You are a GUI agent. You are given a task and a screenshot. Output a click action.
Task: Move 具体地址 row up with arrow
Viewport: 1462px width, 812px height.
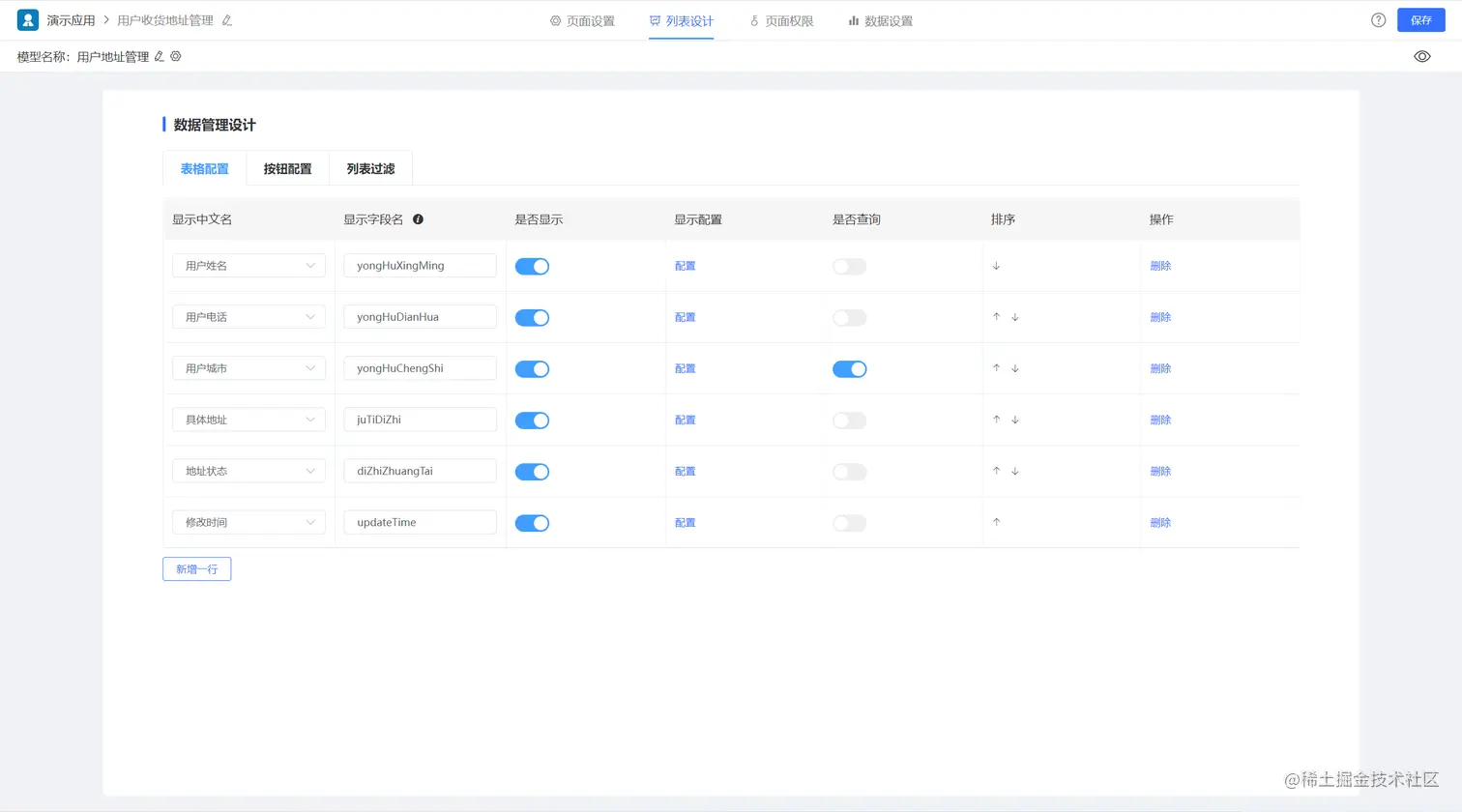[996, 420]
